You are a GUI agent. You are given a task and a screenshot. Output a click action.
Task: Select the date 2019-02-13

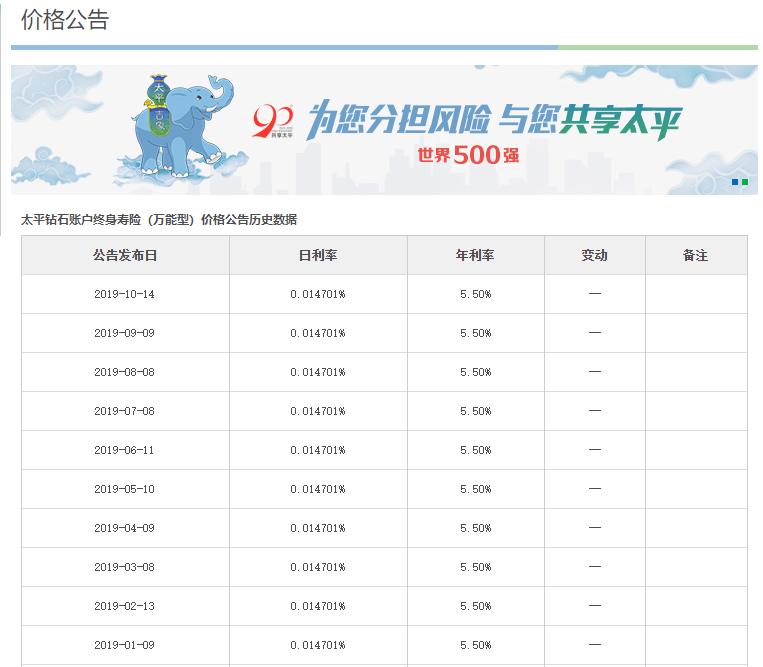pyautogui.click(x=125, y=606)
